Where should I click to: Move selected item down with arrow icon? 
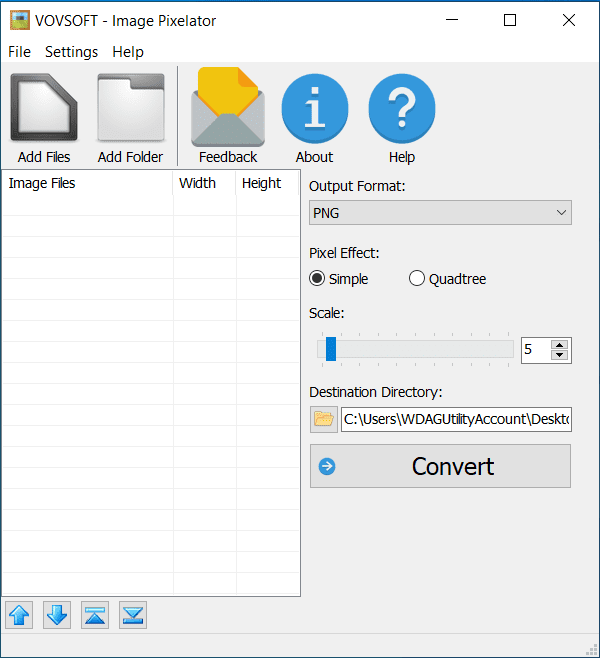57,615
